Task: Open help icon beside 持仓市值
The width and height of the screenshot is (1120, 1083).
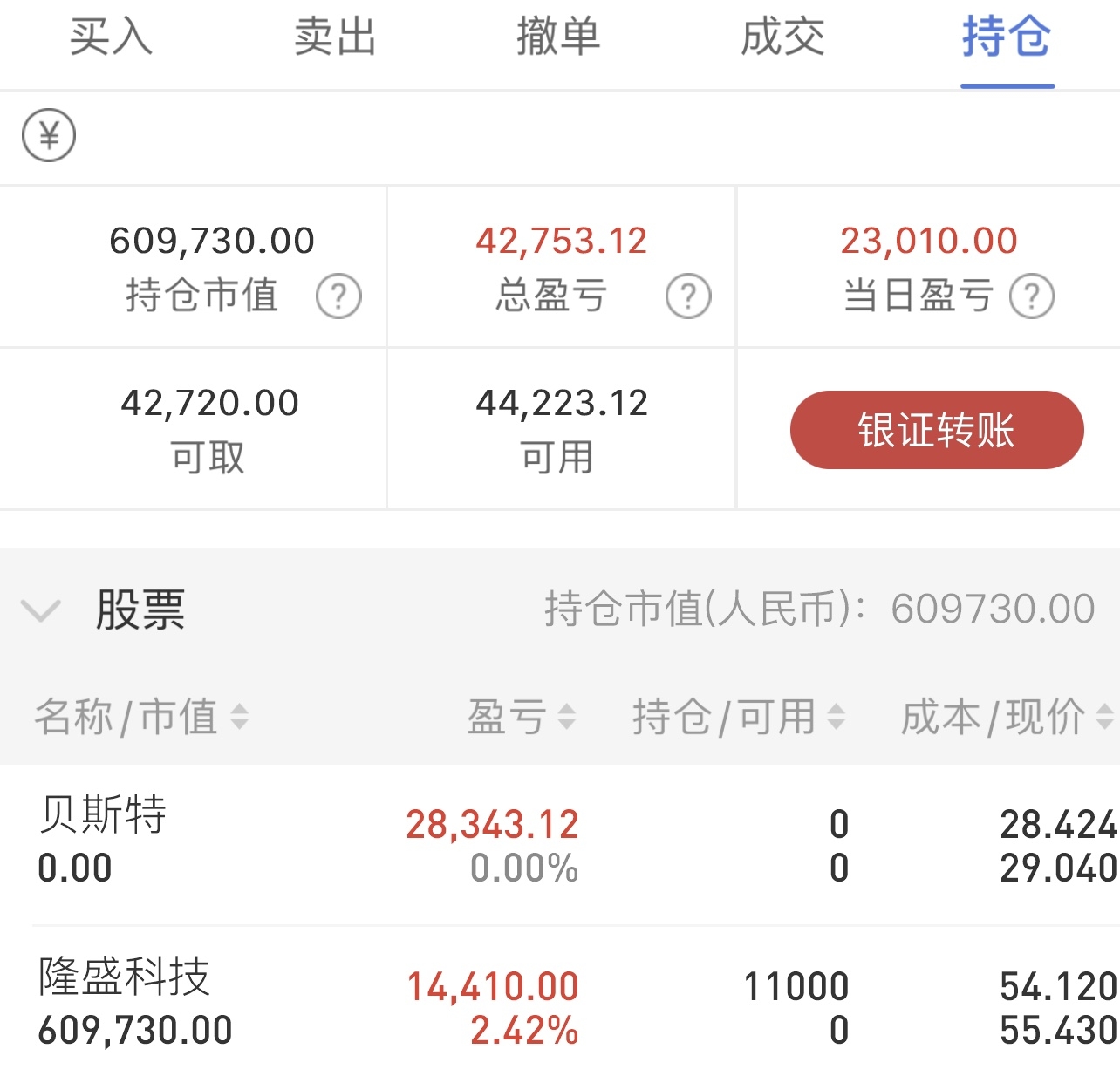Action: [338, 296]
